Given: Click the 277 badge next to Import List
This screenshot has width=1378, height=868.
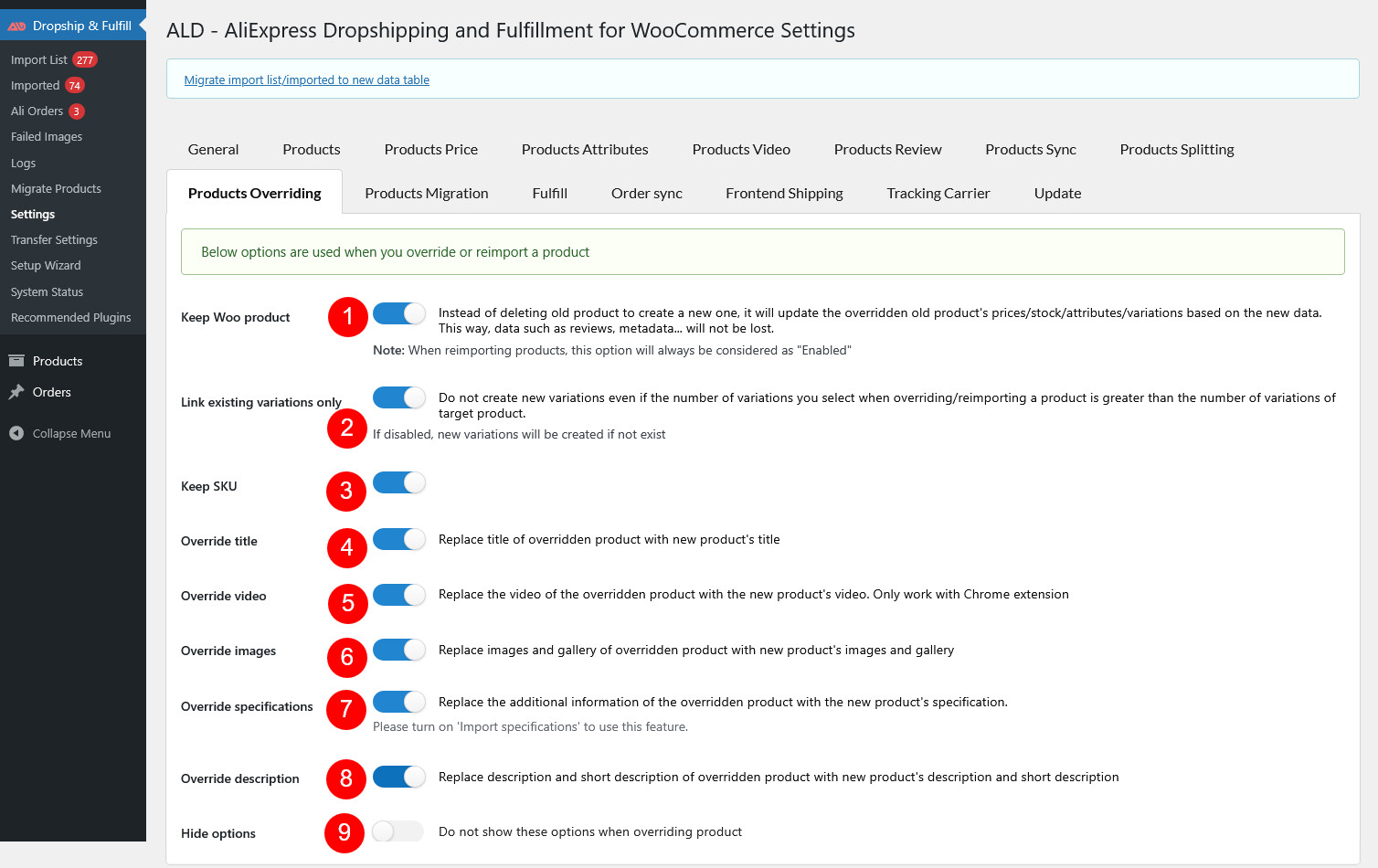Looking at the screenshot, I should pos(85,60).
